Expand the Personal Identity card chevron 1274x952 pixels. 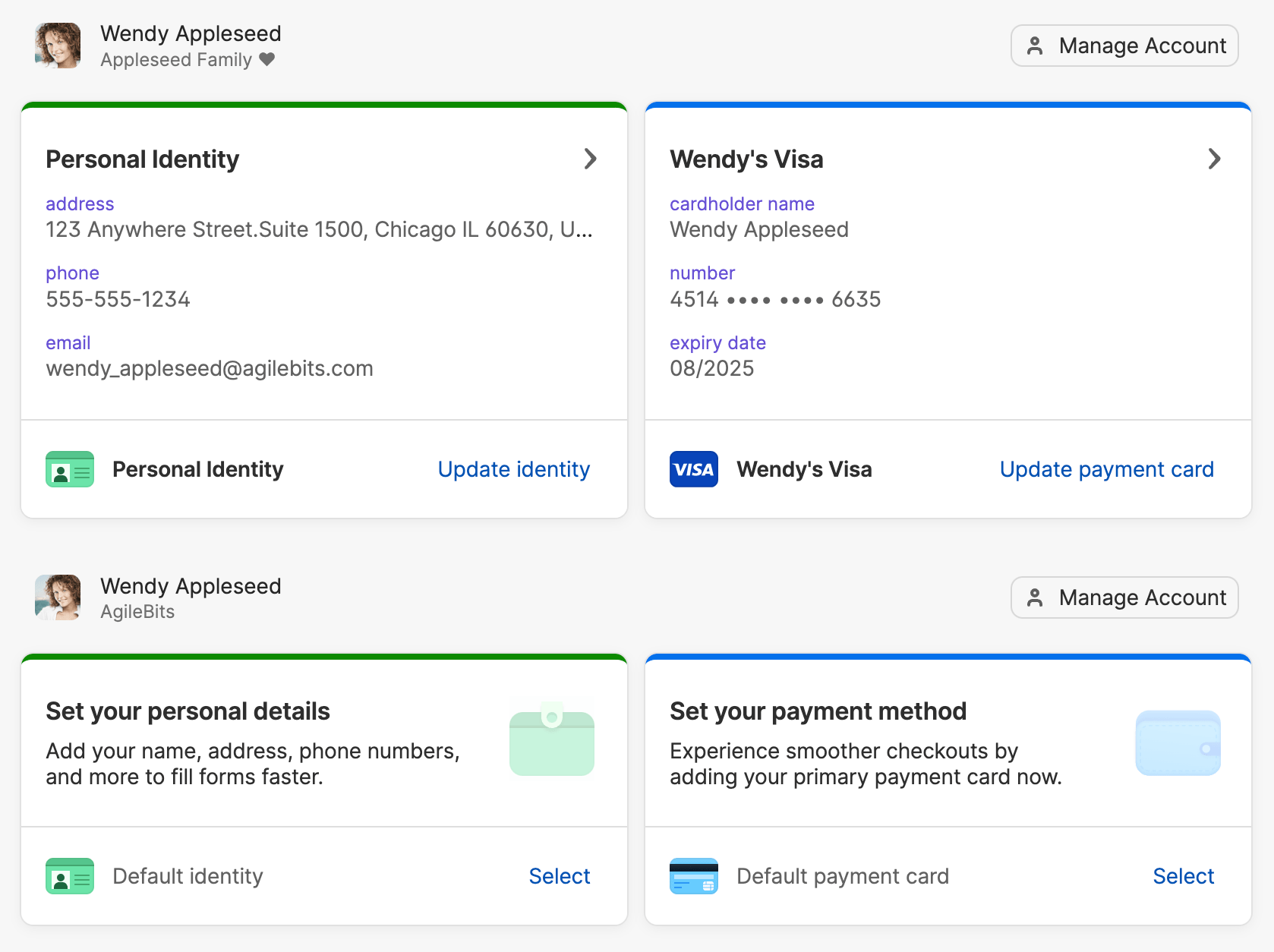tap(591, 159)
